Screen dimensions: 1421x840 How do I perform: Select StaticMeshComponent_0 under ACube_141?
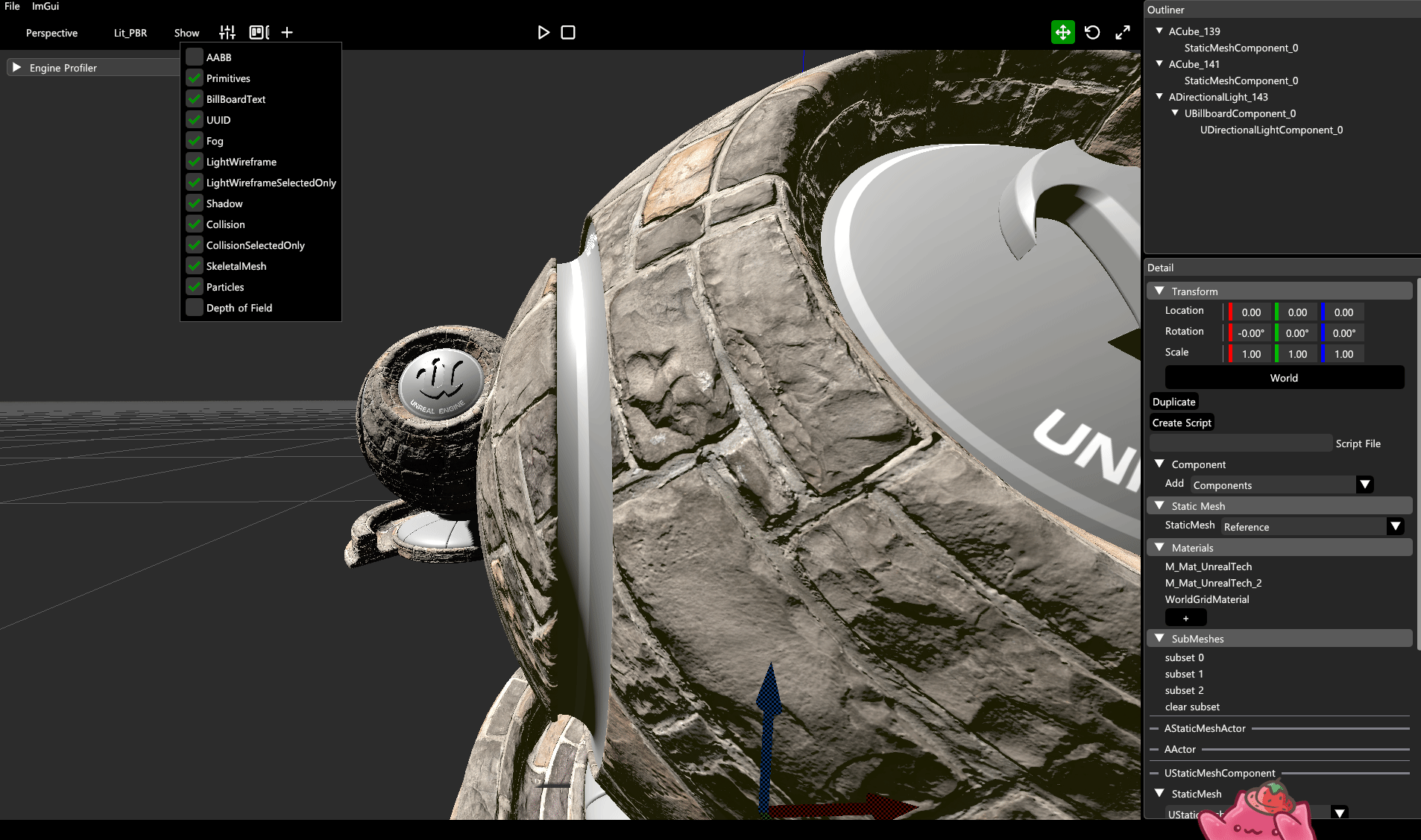click(x=1241, y=80)
